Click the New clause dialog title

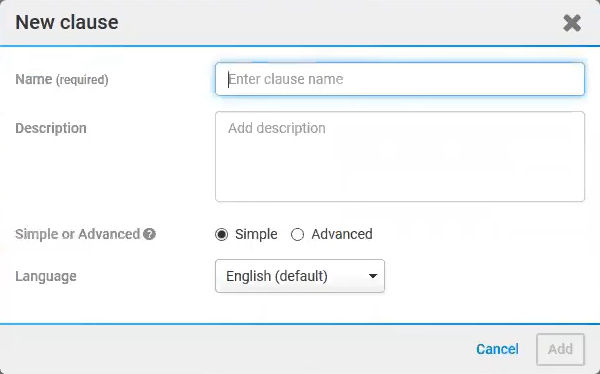pyautogui.click(x=67, y=22)
